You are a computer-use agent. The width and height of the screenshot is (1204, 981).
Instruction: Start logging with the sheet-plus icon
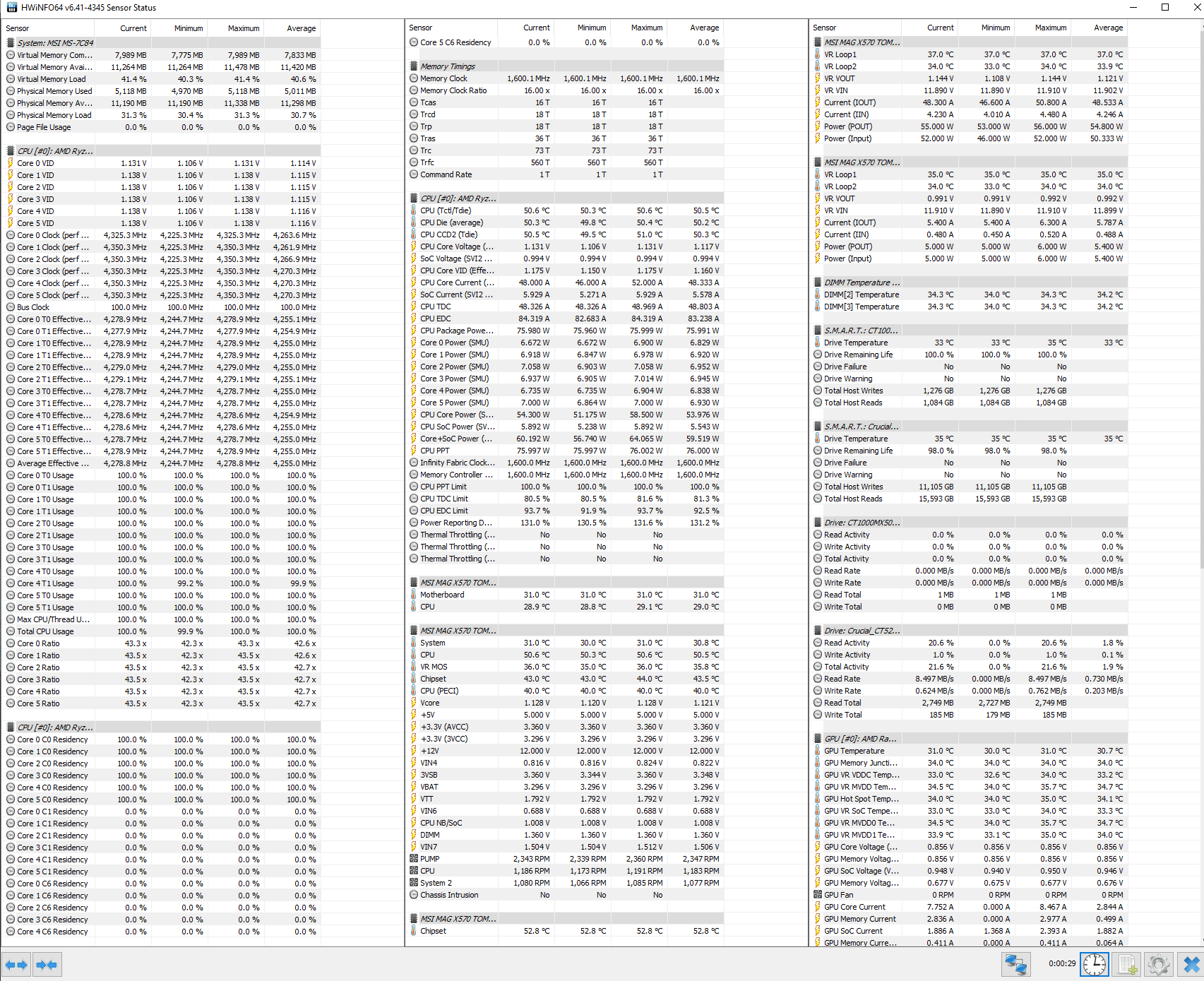[x=1127, y=965]
